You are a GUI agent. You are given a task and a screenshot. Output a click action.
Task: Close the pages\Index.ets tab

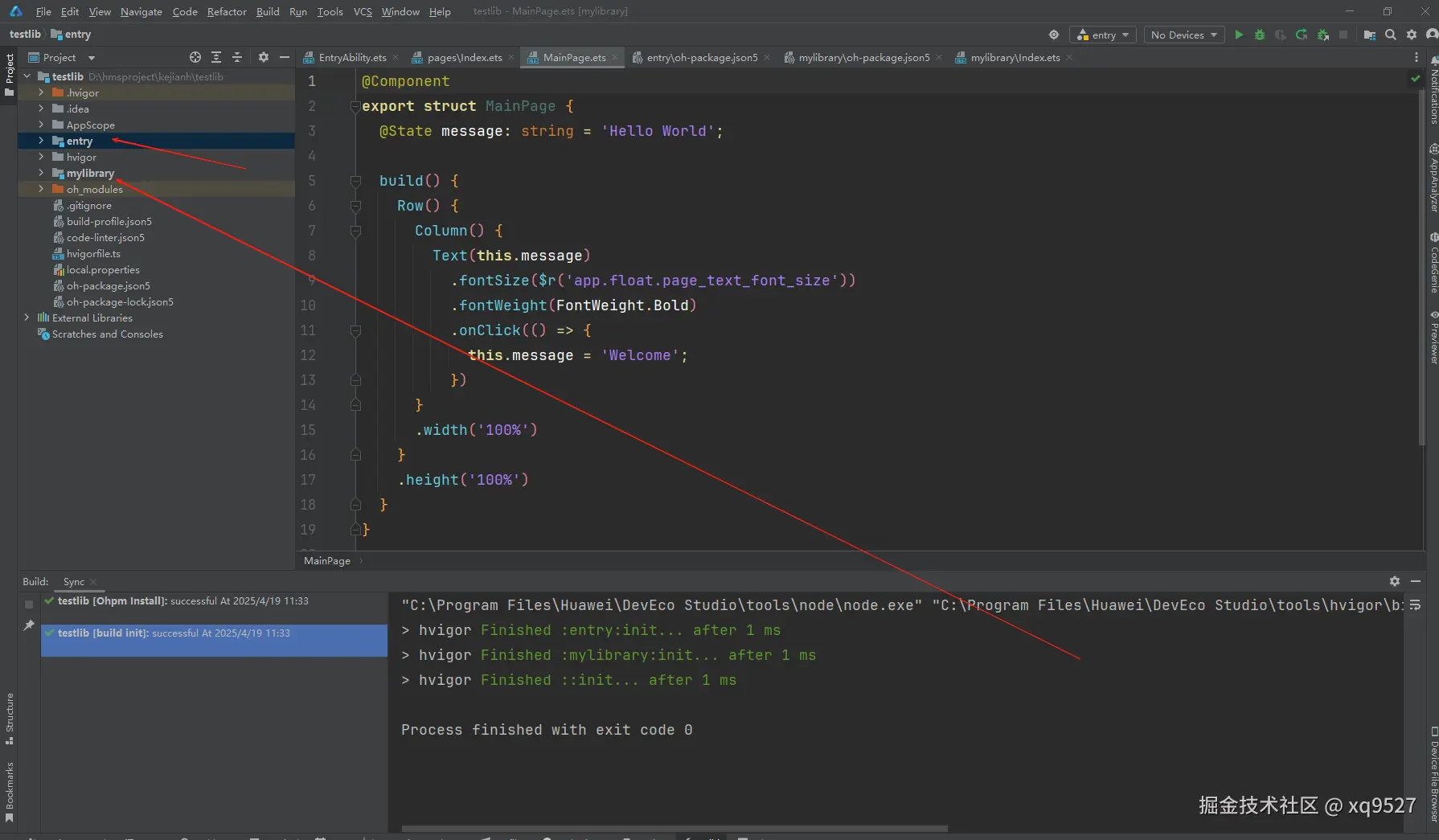coord(511,57)
